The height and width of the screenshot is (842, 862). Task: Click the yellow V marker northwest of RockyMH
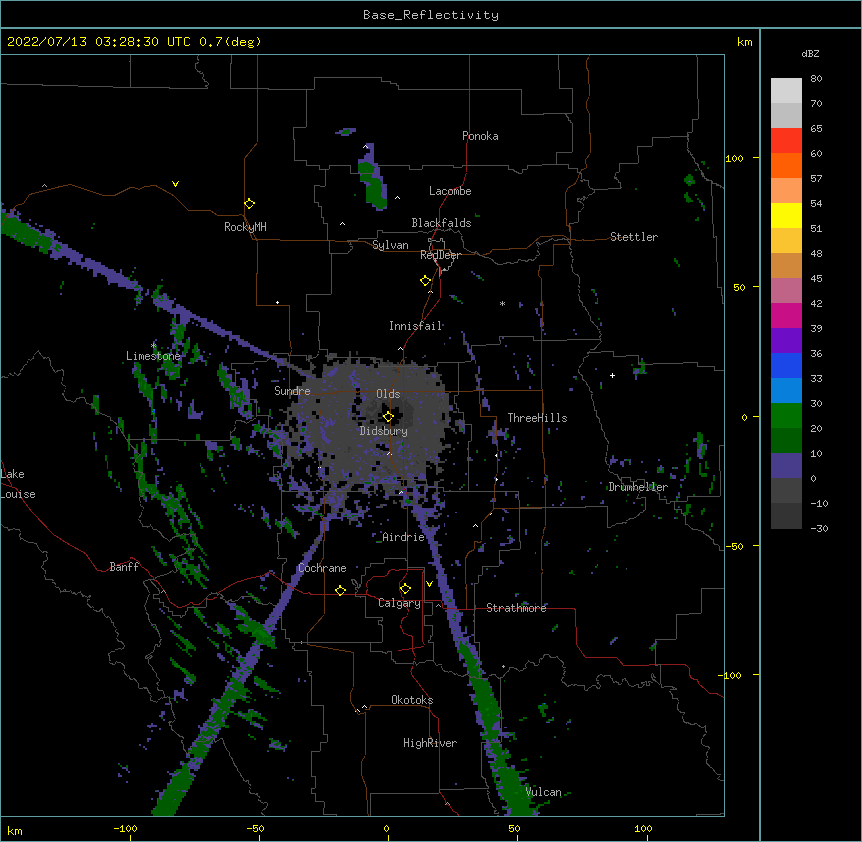click(175, 184)
